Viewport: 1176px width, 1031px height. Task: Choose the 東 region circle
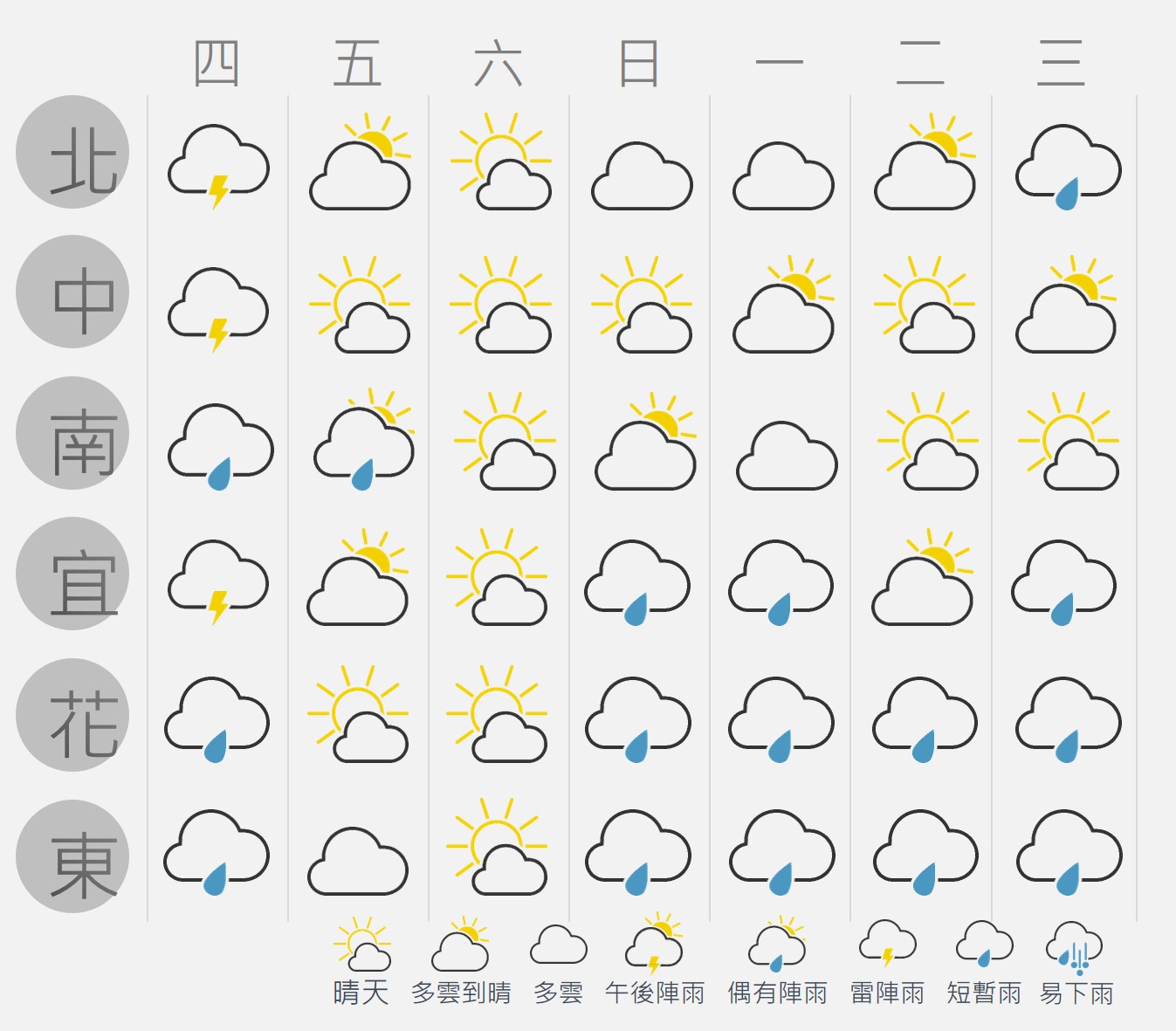72,856
